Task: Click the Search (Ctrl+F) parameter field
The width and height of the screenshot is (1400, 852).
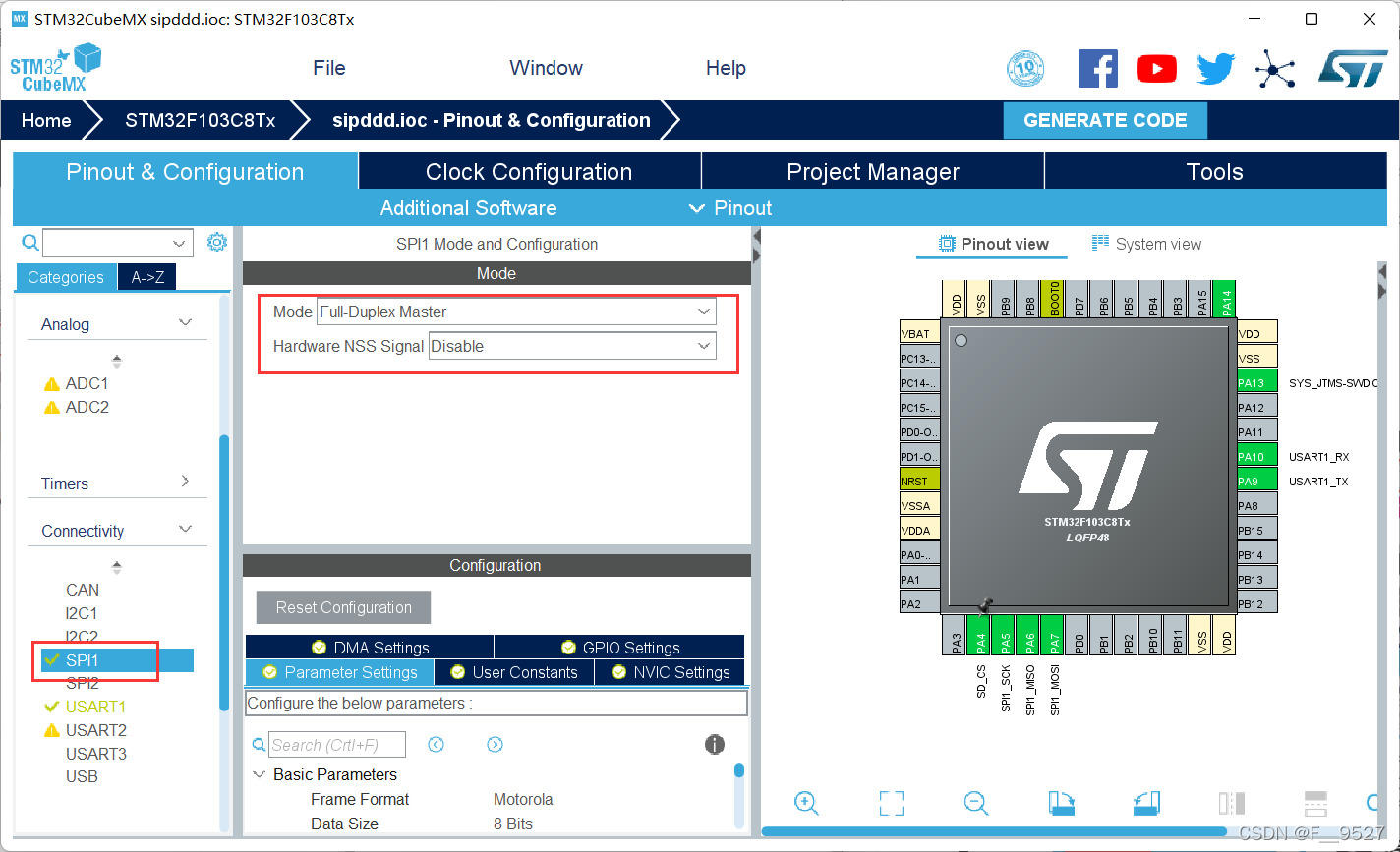Action: tap(337, 745)
